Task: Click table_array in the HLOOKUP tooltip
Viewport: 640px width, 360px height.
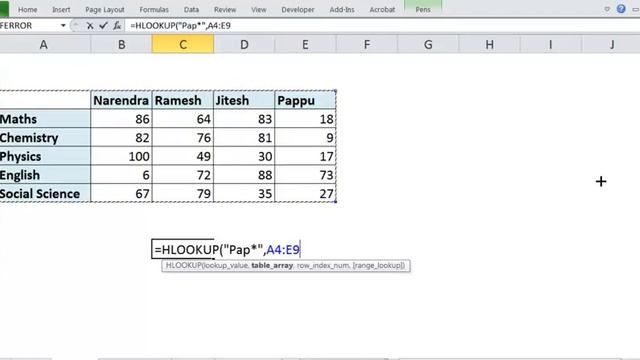Action: (272, 266)
